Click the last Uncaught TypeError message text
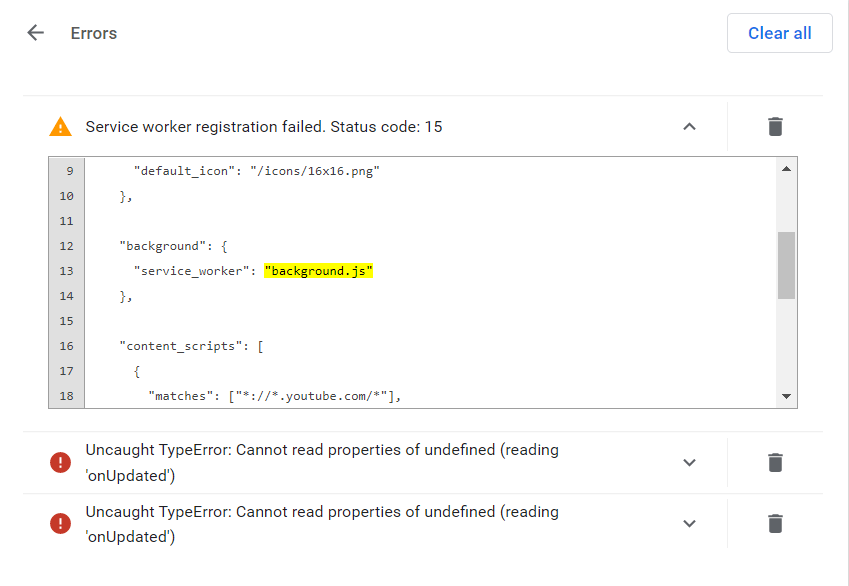Image resolution: width=849 pixels, height=586 pixels. (322, 524)
